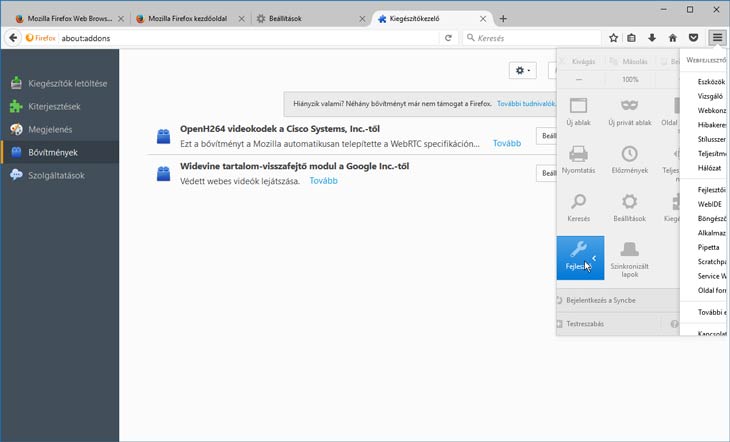Click the address bar about:addons

(x=249, y=38)
